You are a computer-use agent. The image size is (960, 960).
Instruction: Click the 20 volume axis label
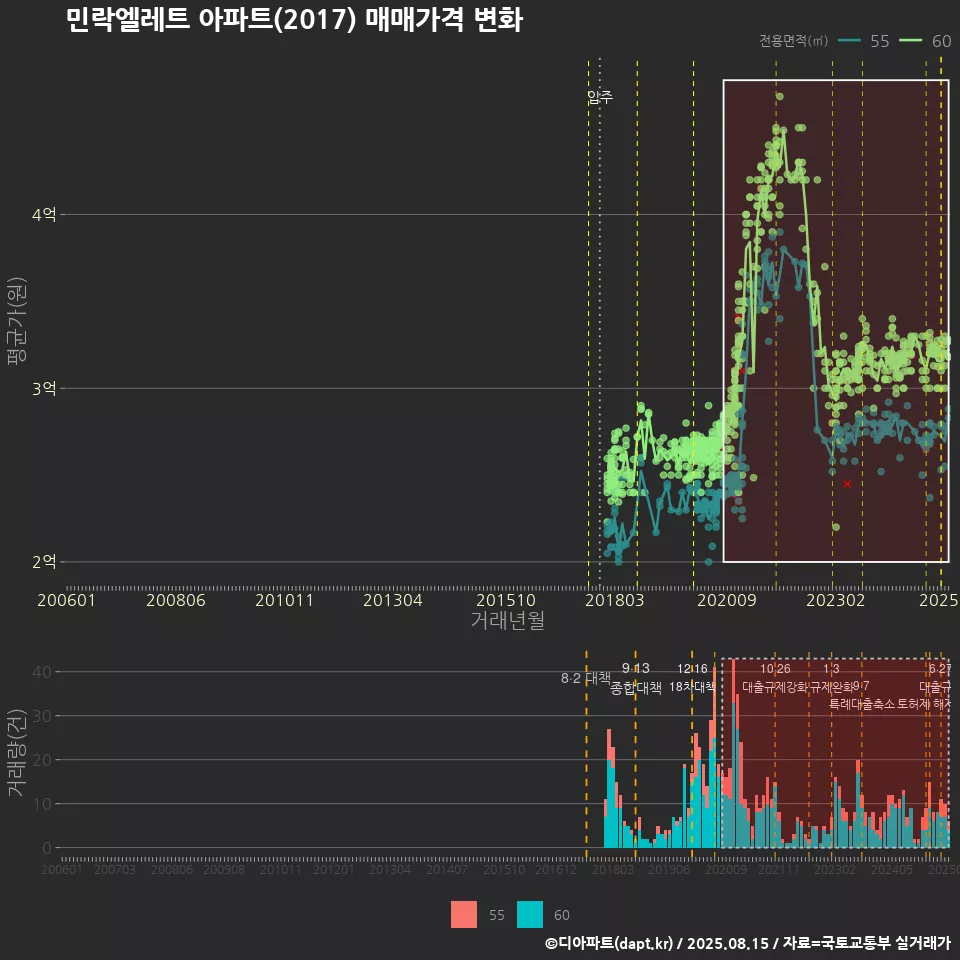click(x=42, y=760)
